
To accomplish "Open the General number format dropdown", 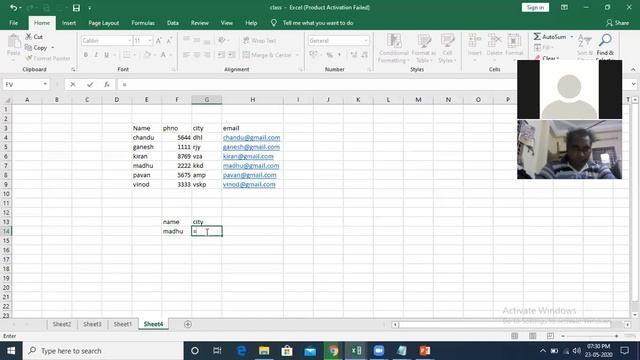I will tap(365, 40).
